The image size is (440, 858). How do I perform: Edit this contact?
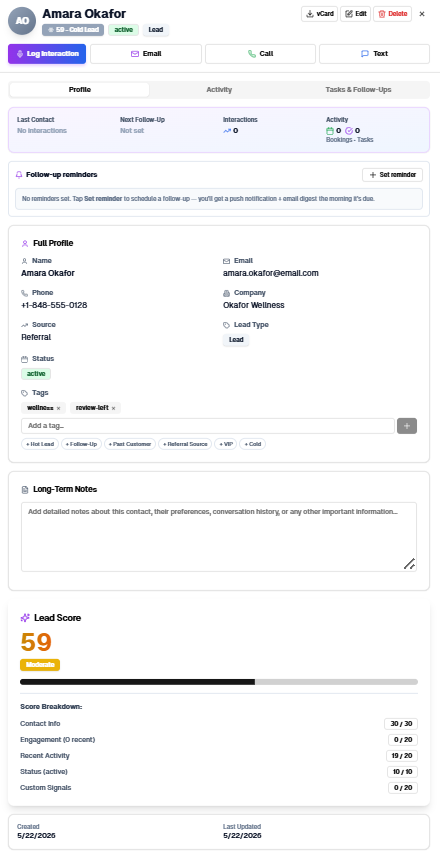pos(356,14)
